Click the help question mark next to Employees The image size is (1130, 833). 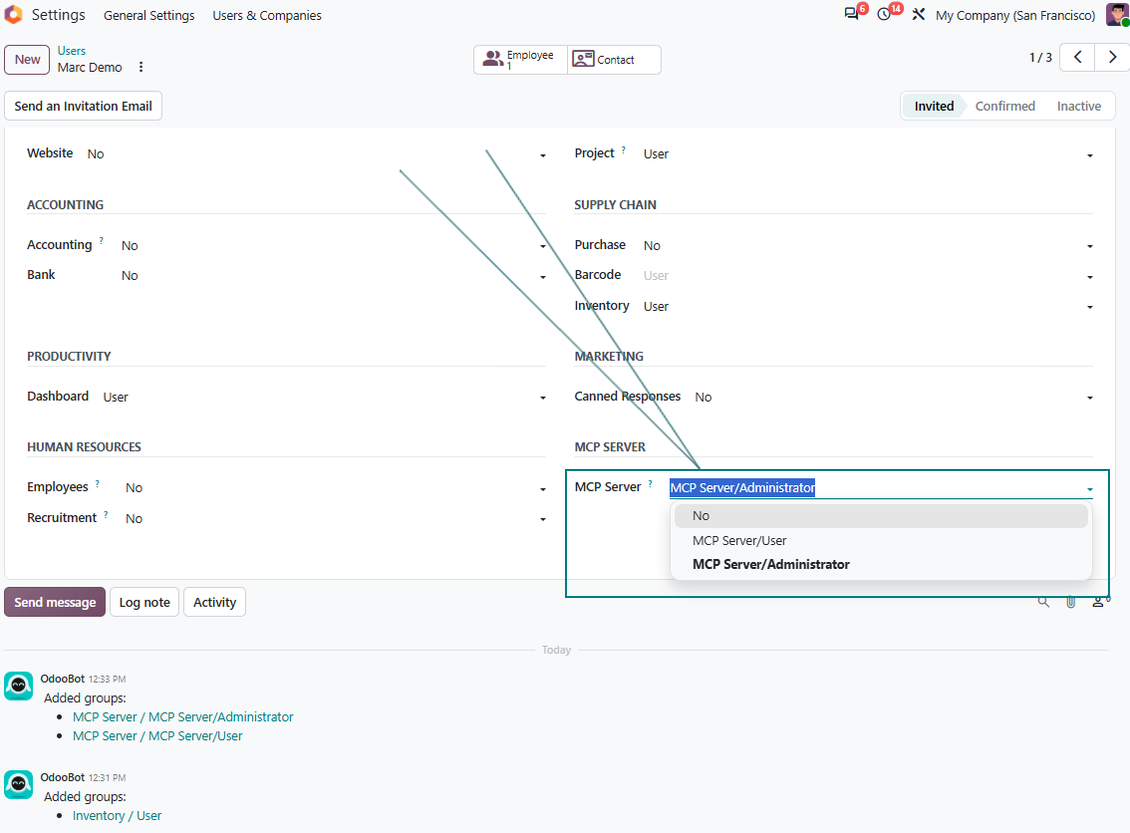click(x=97, y=484)
